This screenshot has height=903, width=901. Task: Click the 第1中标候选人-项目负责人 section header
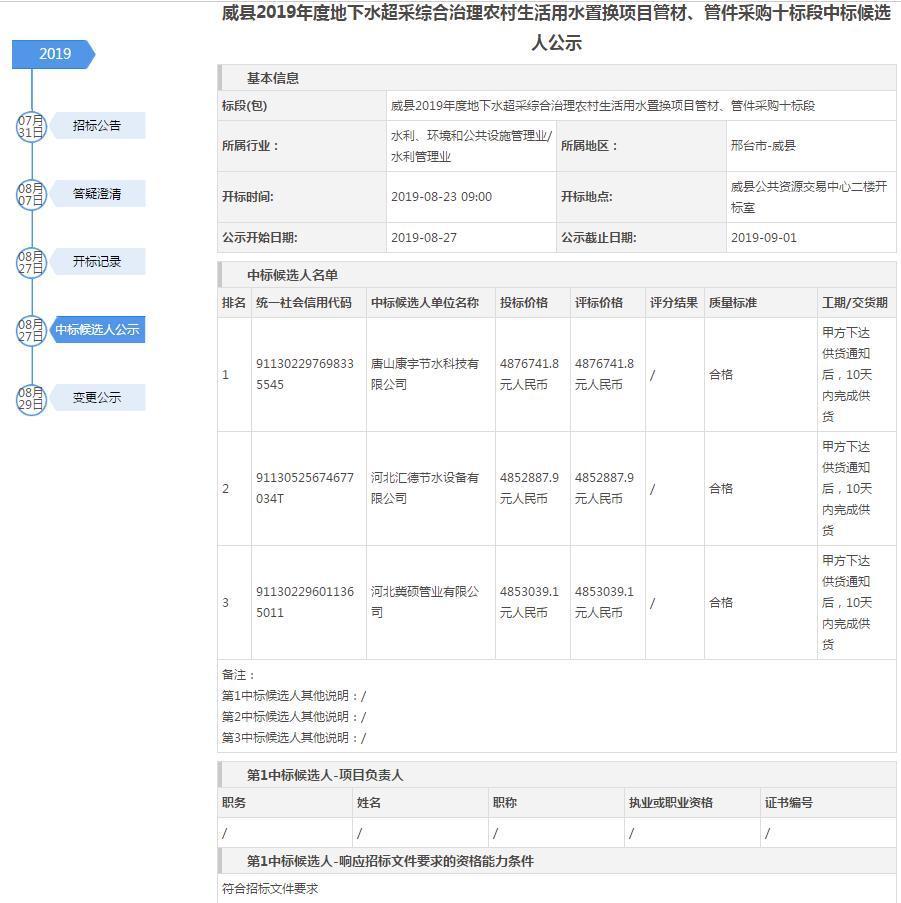325,775
